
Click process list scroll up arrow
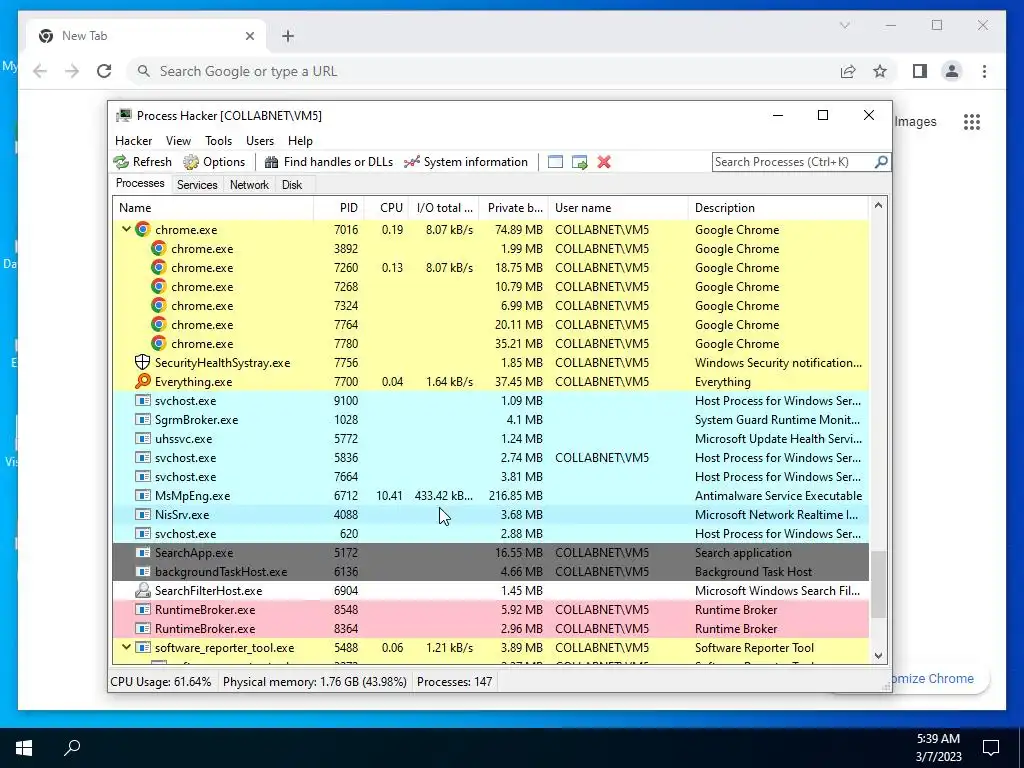[x=878, y=206]
